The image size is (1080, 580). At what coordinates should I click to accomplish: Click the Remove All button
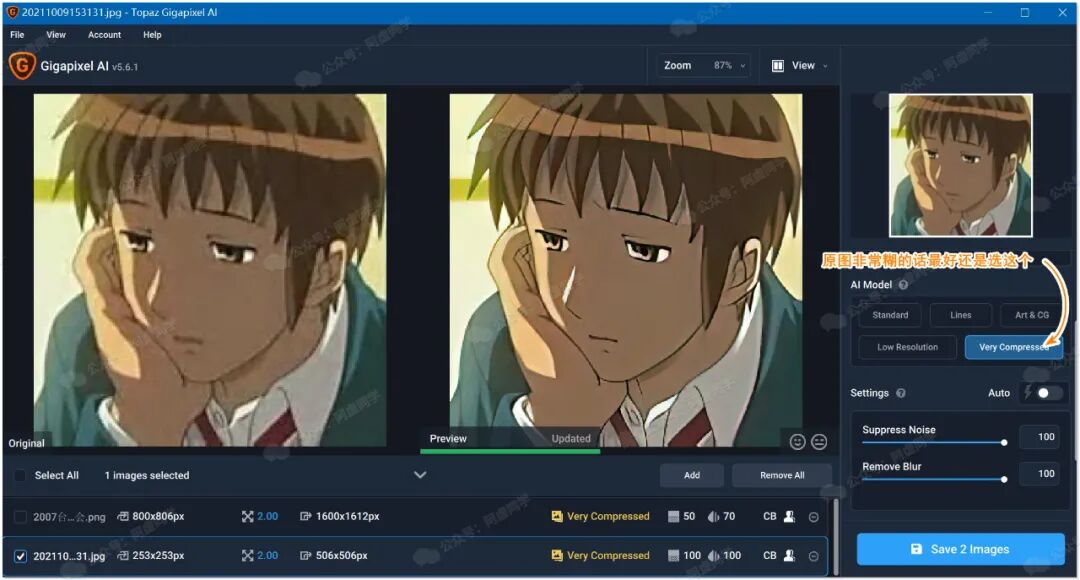click(782, 475)
